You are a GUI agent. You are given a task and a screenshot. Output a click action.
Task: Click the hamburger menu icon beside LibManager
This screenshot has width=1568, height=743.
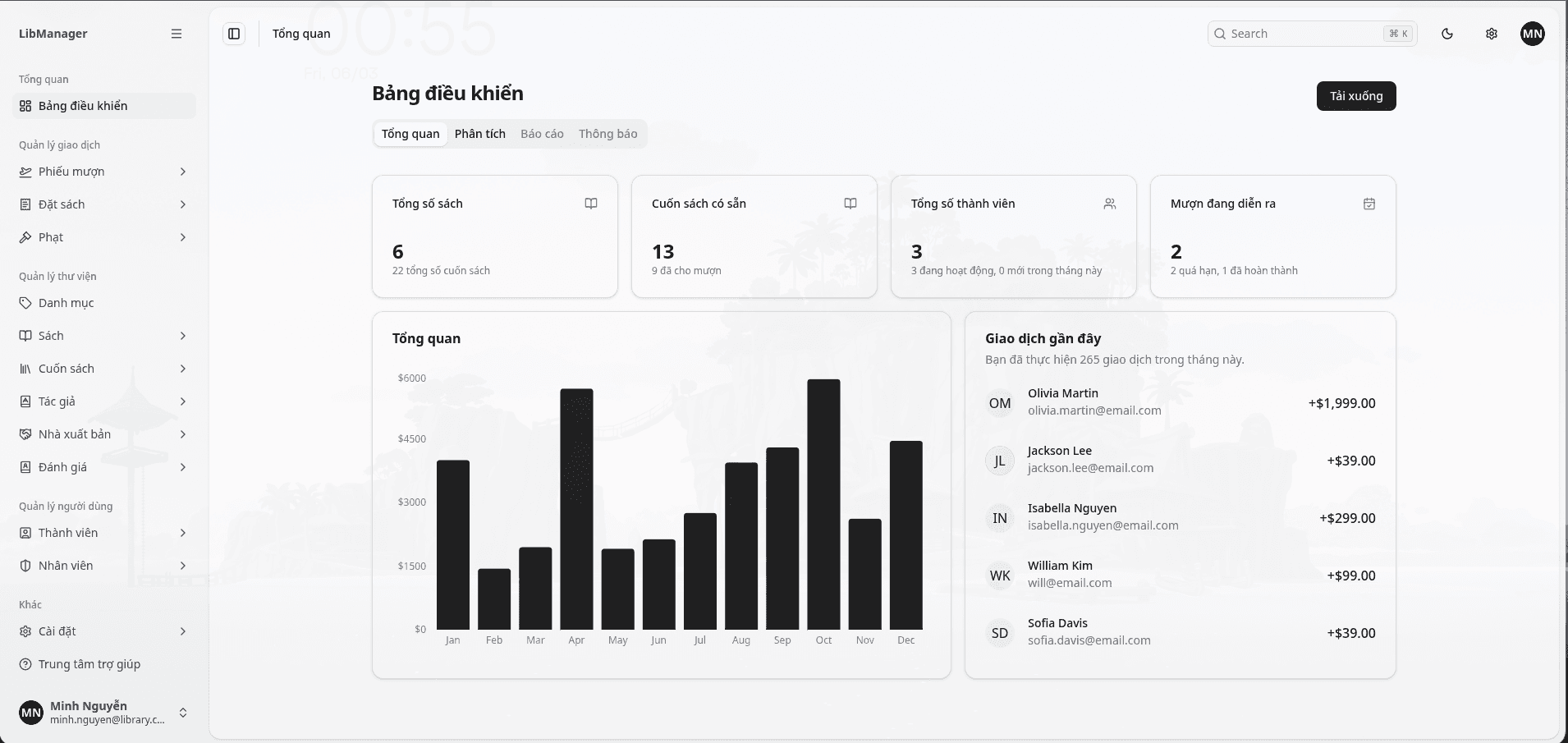tap(177, 34)
